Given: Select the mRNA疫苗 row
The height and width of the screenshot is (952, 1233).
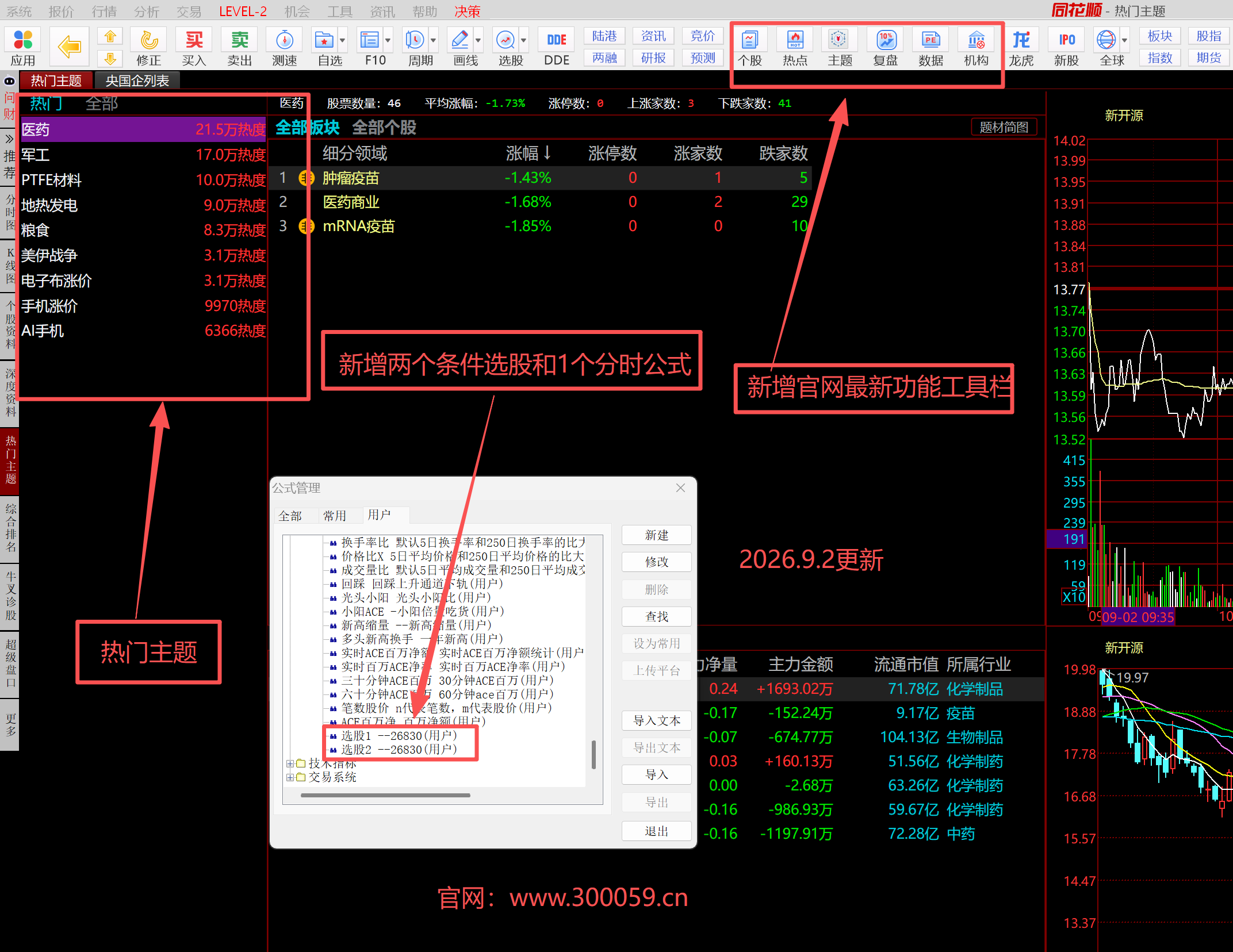Looking at the screenshot, I should click(x=541, y=227).
